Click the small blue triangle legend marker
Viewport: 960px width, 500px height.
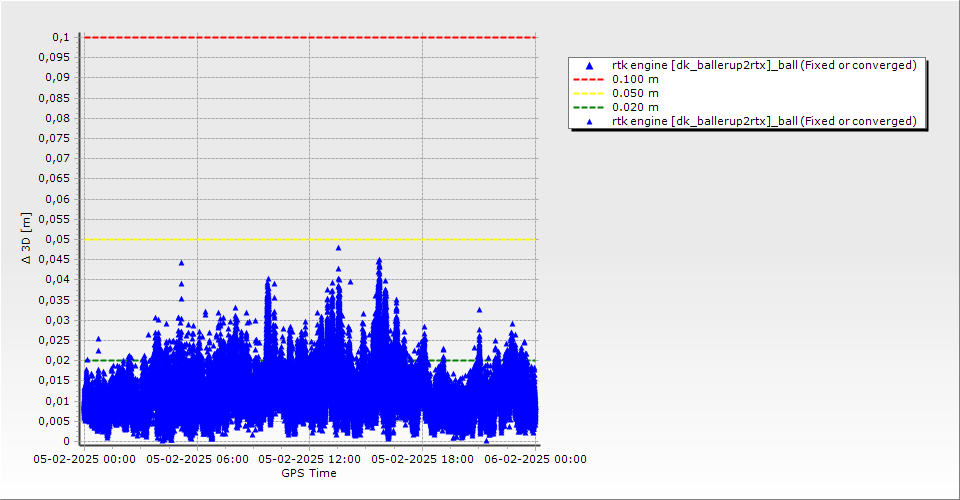click(590, 122)
